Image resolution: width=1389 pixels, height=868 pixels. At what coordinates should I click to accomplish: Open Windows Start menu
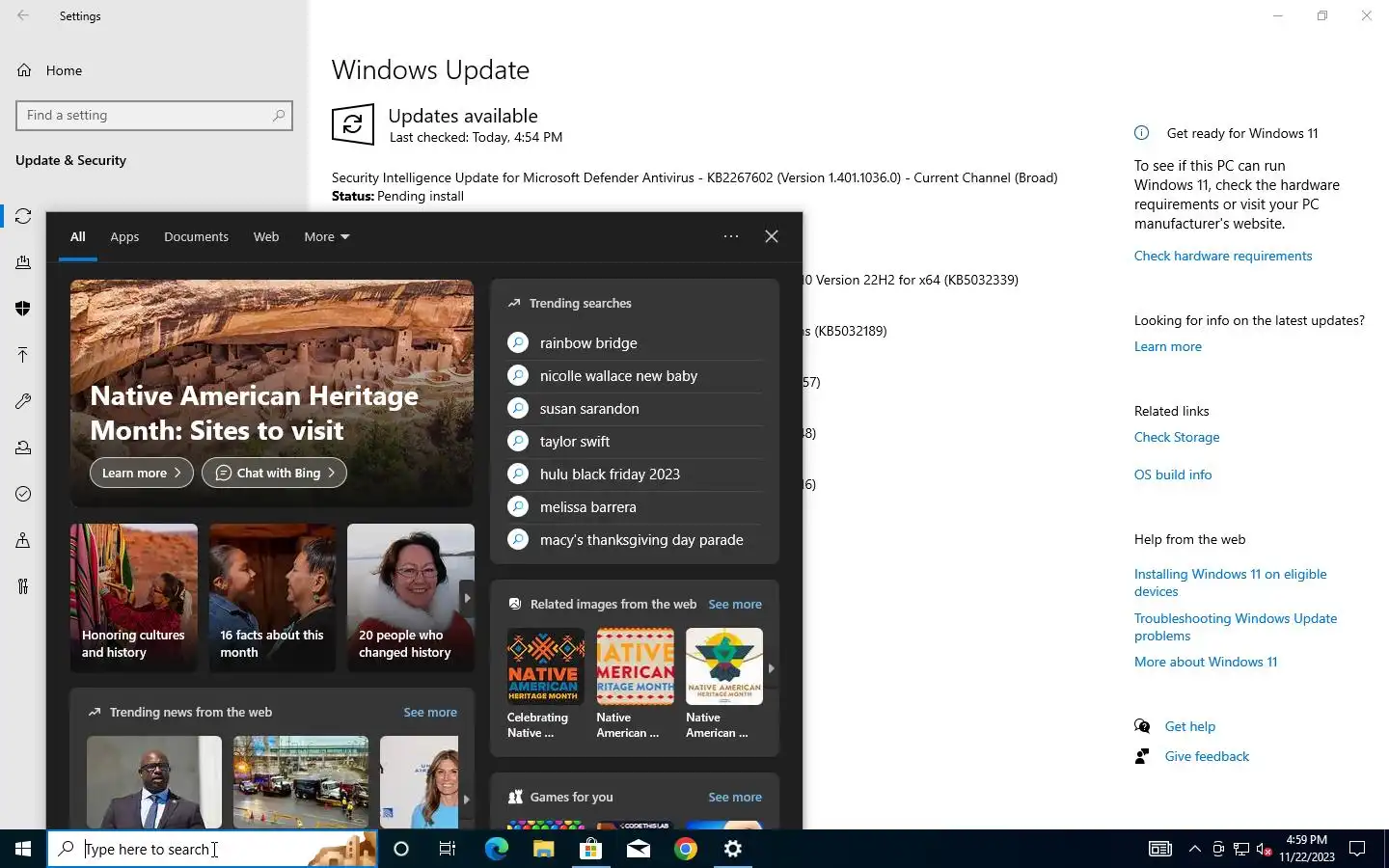pyautogui.click(x=23, y=849)
